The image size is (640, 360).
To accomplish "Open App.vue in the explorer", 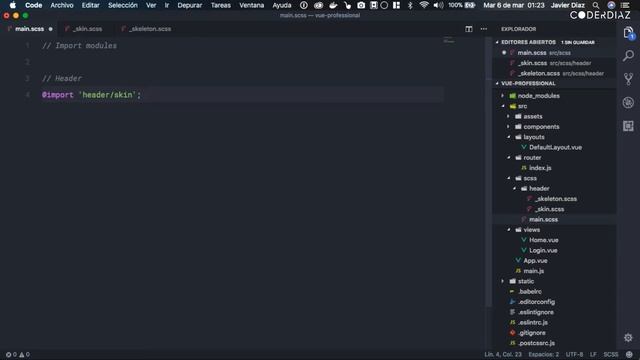I will click(535, 261).
